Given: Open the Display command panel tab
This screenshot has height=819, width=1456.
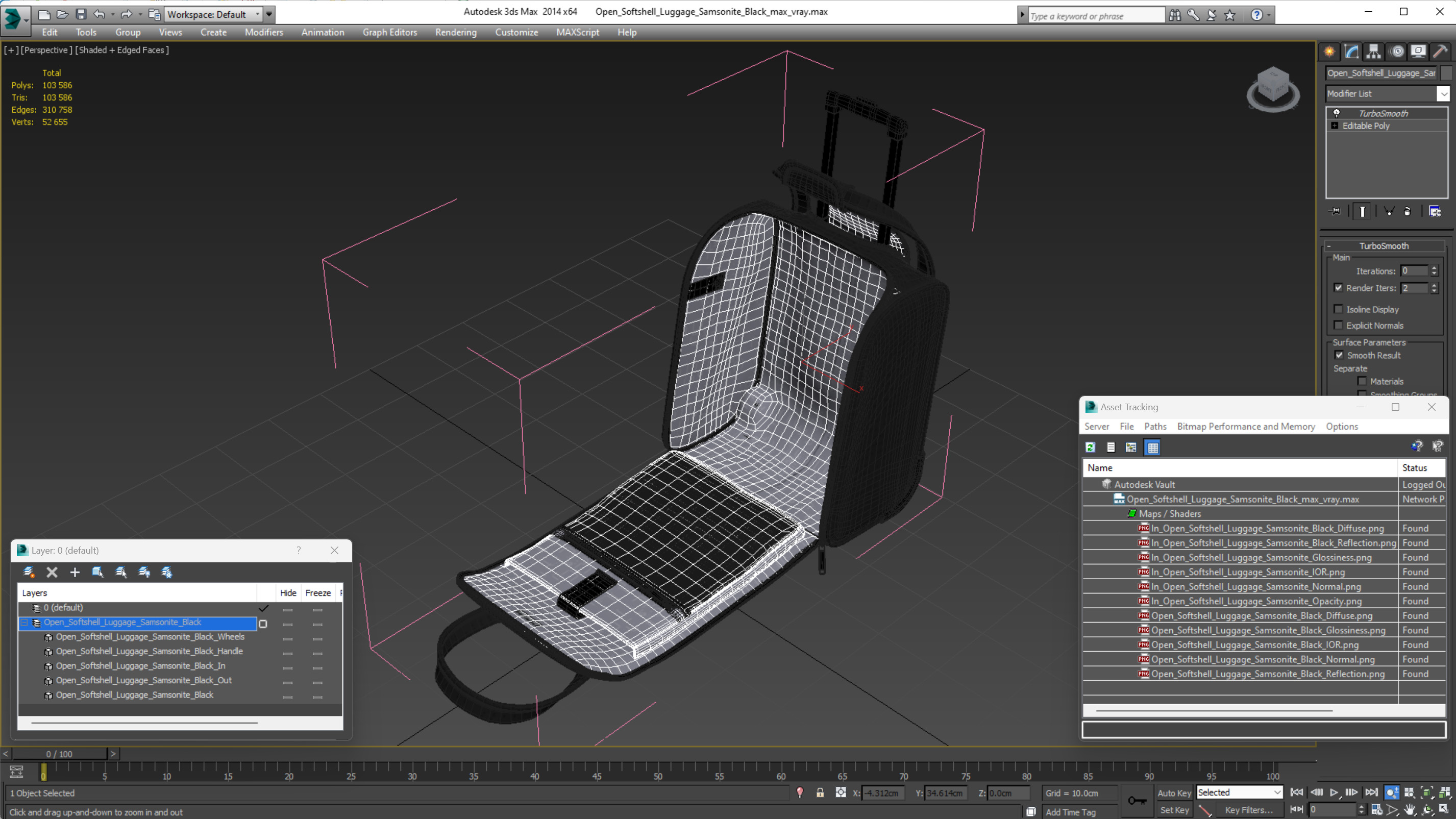Looking at the screenshot, I should click(1418, 52).
